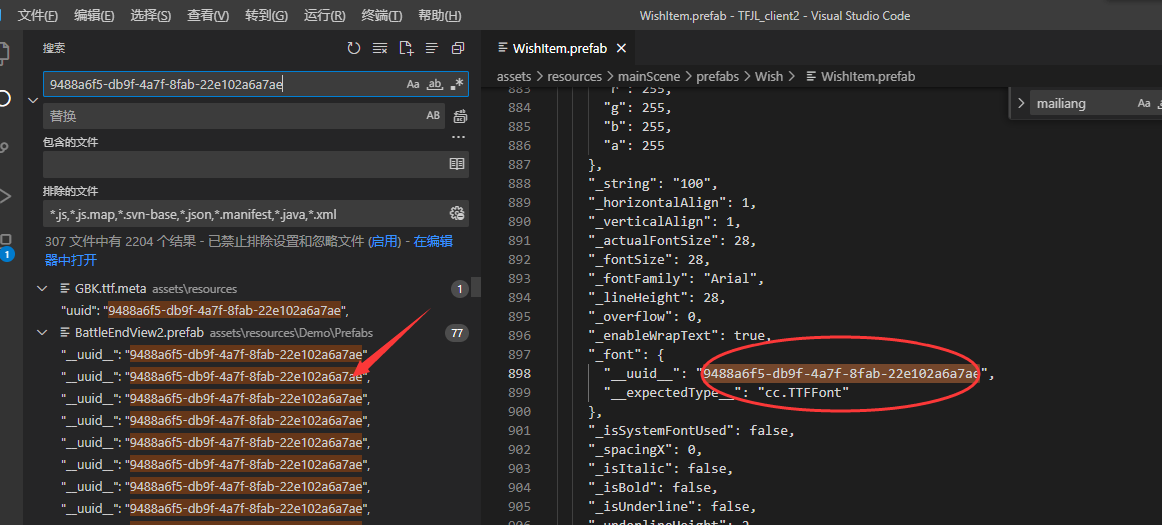Expand the find widget replace chevron

pos(1020,103)
